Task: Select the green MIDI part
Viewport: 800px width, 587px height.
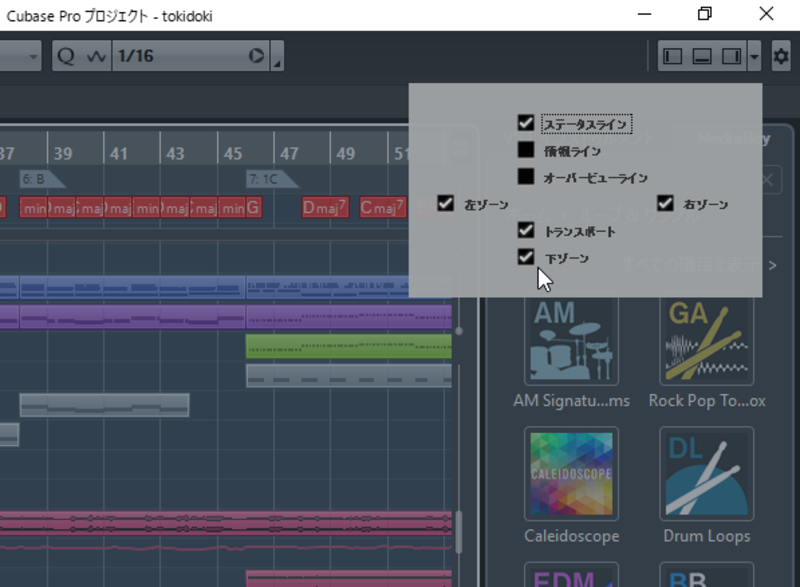Action: click(x=348, y=347)
